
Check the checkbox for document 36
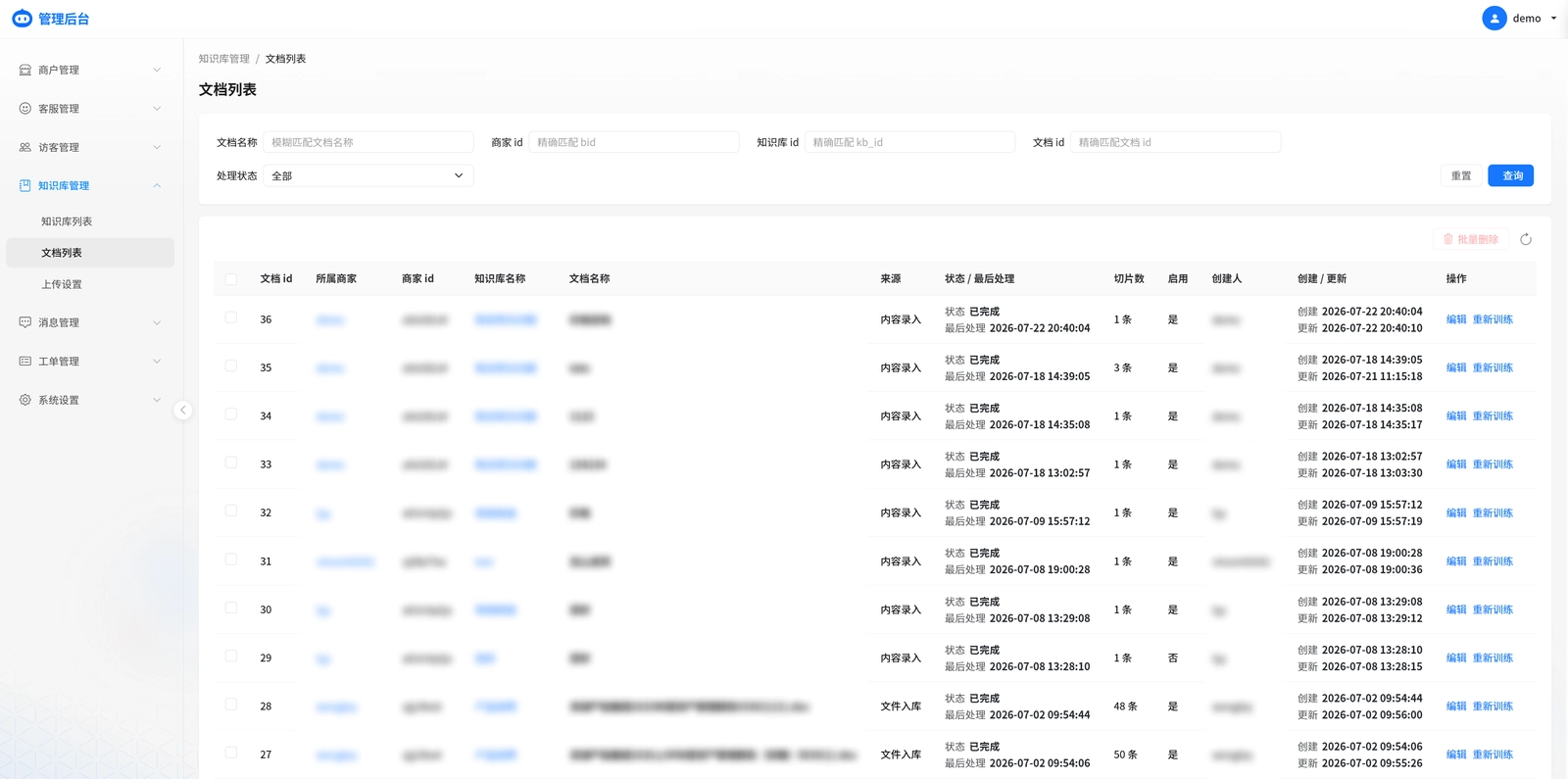click(231, 317)
